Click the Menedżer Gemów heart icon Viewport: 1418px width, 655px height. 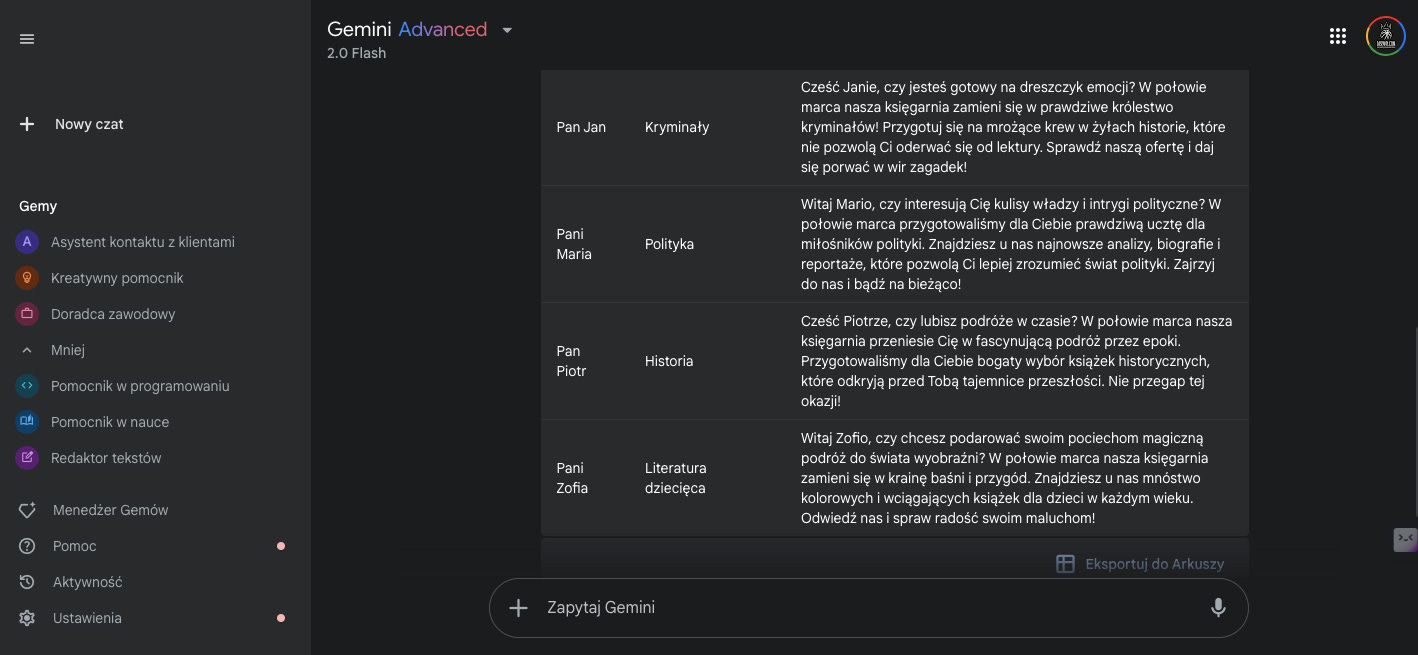click(x=27, y=510)
